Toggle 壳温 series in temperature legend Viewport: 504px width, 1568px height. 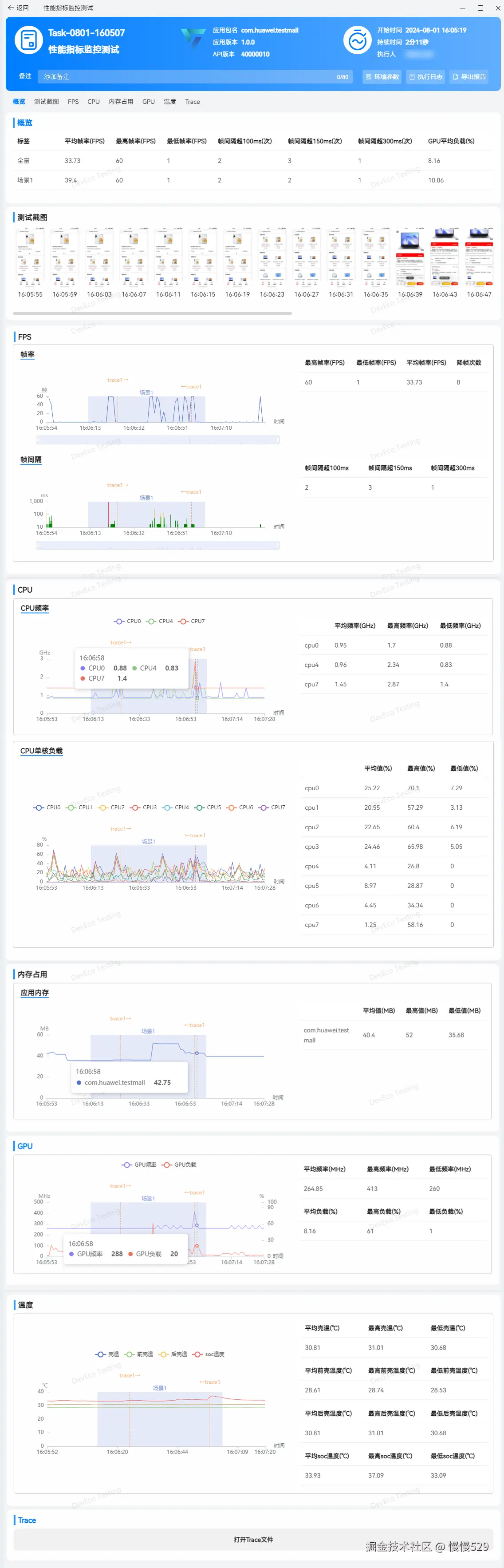click(108, 1354)
